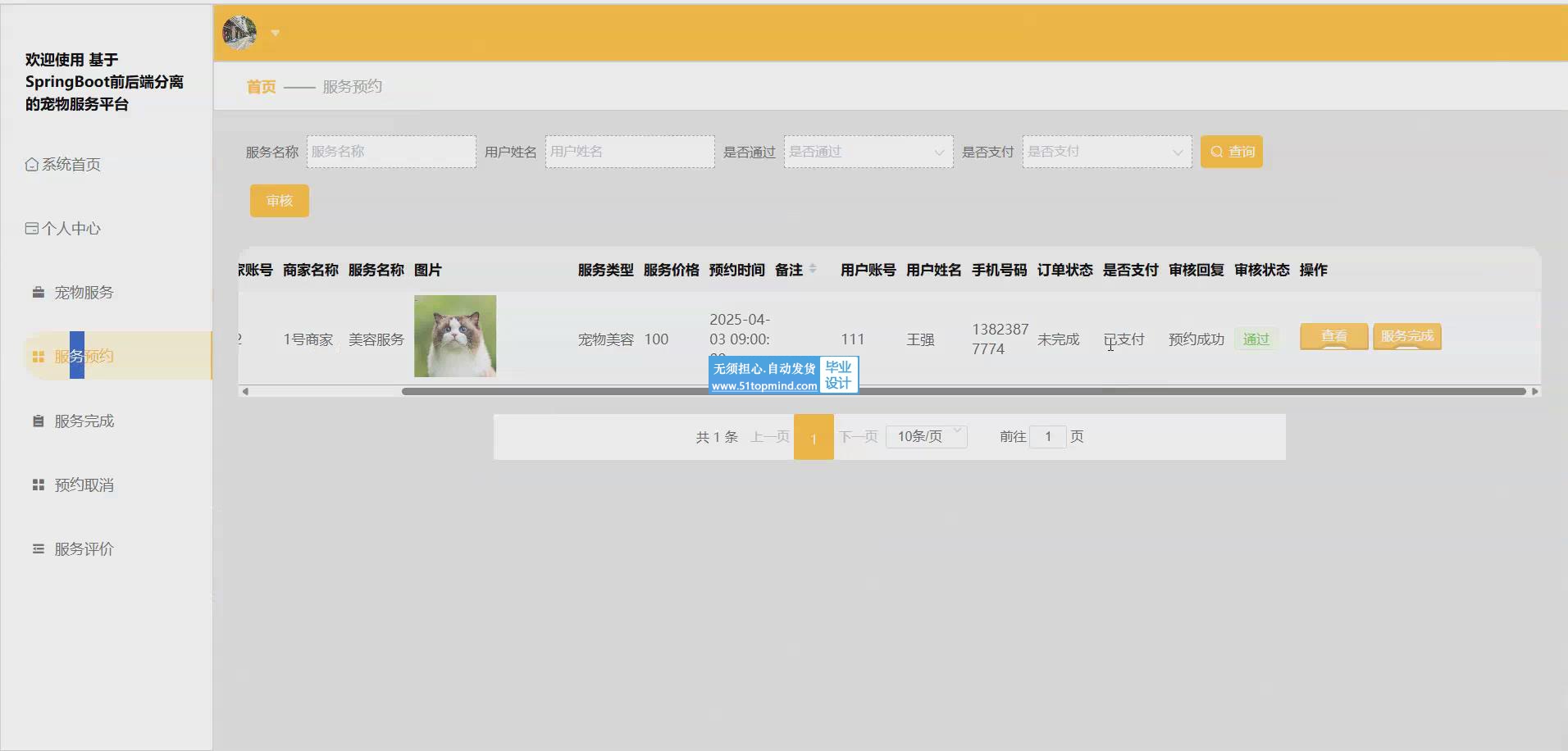Click the horizontal table scrollbar
1568x751 pixels.
tap(963, 392)
